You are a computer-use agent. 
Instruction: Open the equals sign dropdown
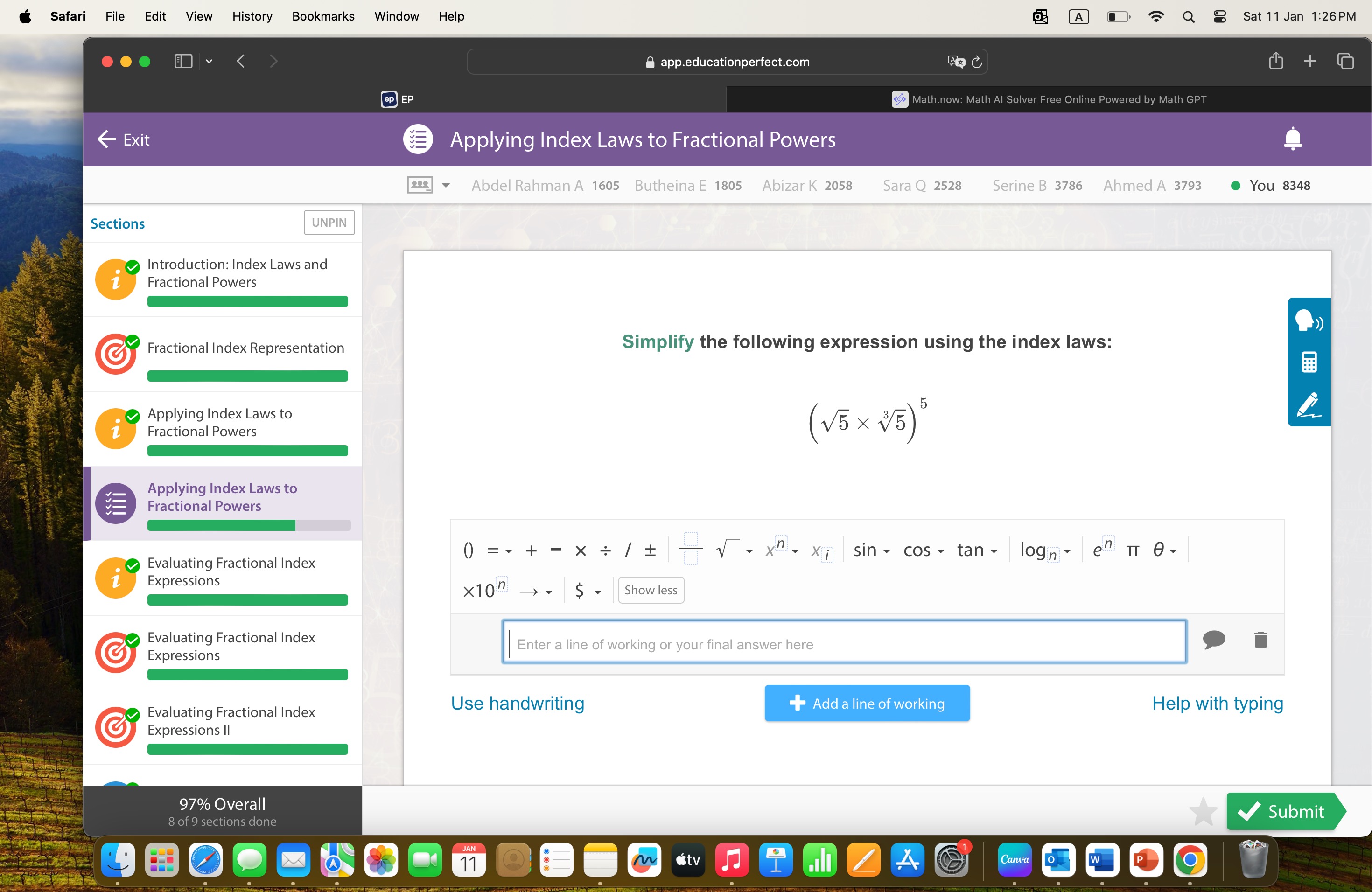click(x=499, y=551)
